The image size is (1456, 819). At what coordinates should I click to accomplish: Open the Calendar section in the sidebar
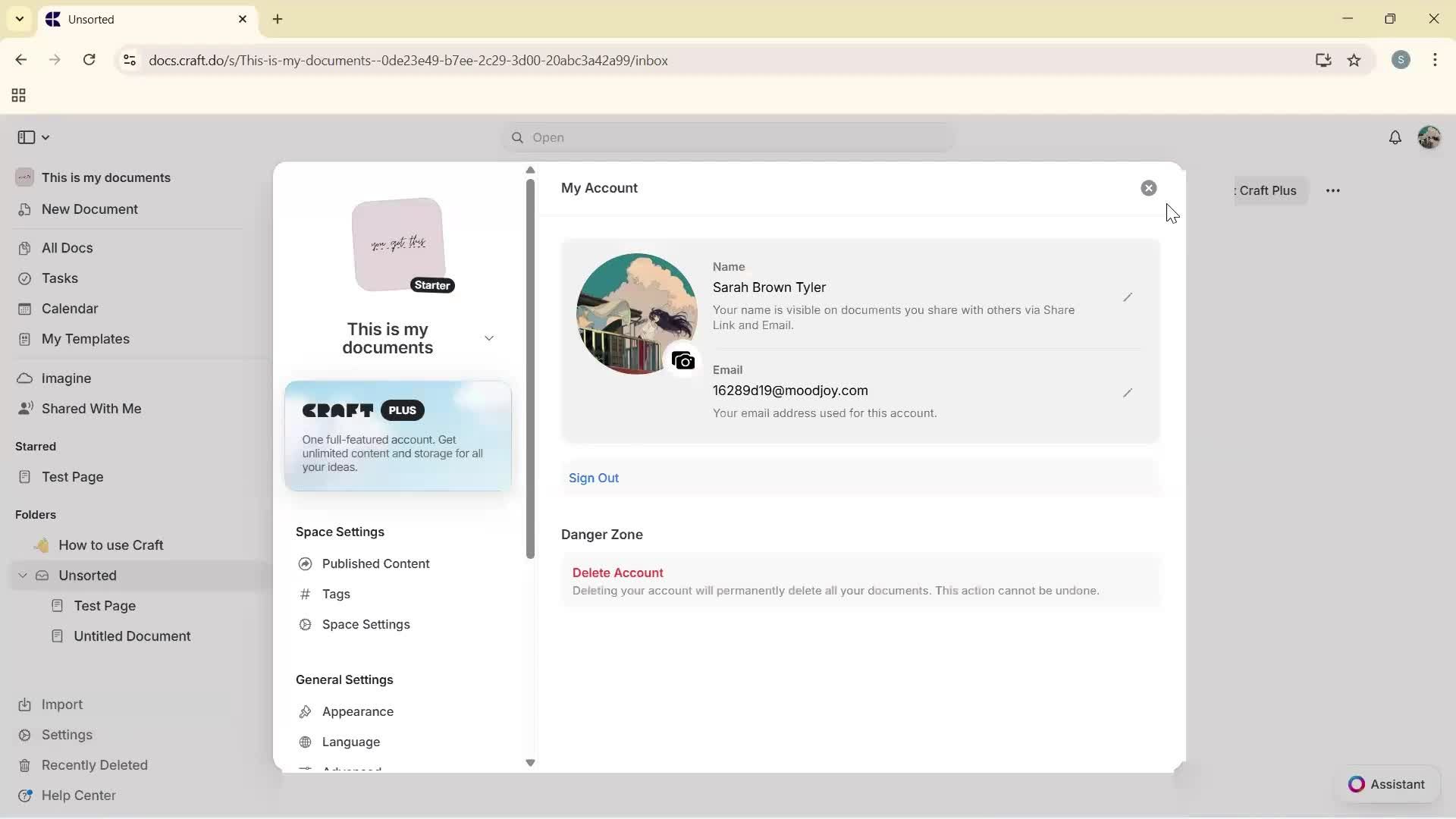(x=69, y=308)
